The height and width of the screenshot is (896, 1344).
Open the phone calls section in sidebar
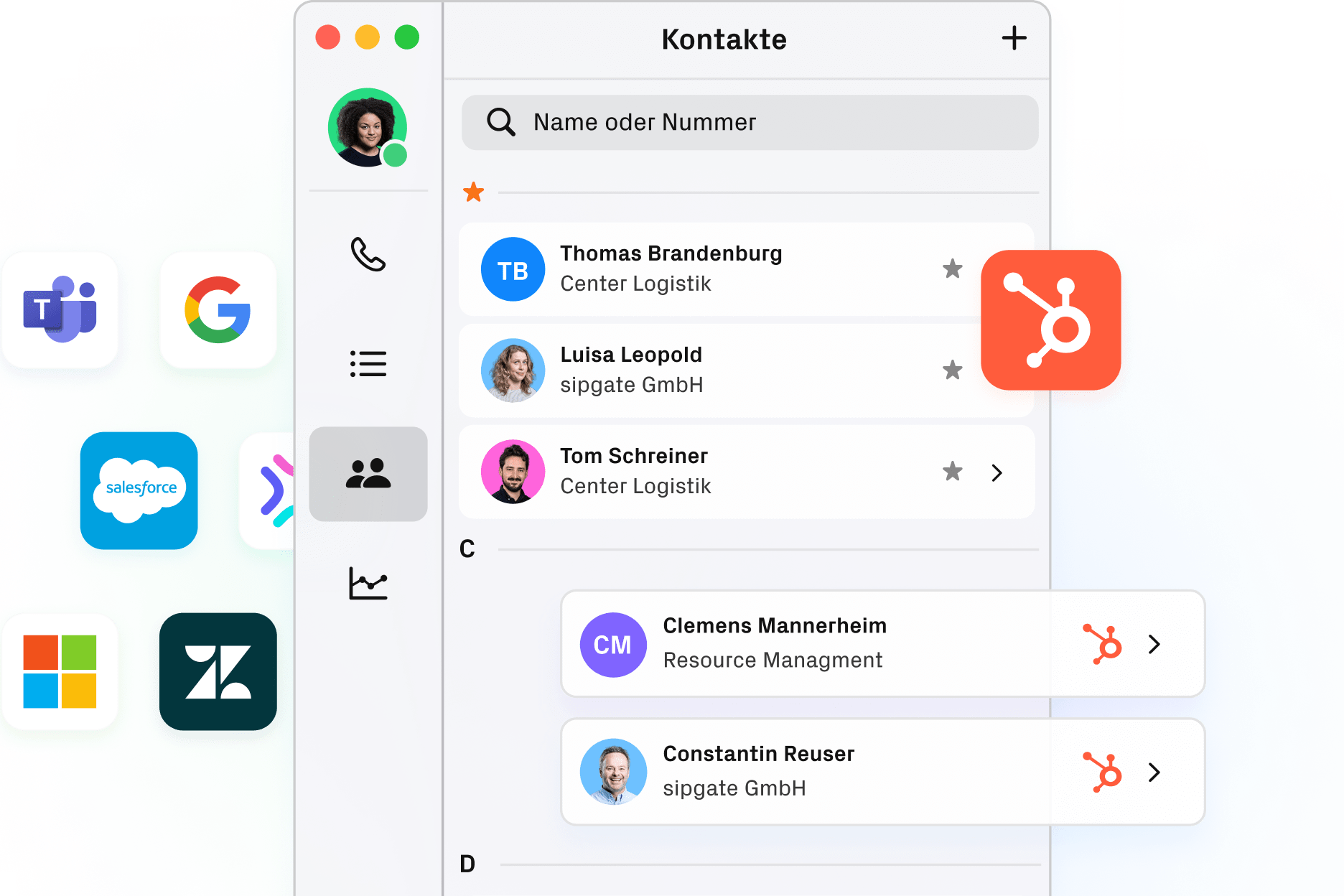coord(368,254)
